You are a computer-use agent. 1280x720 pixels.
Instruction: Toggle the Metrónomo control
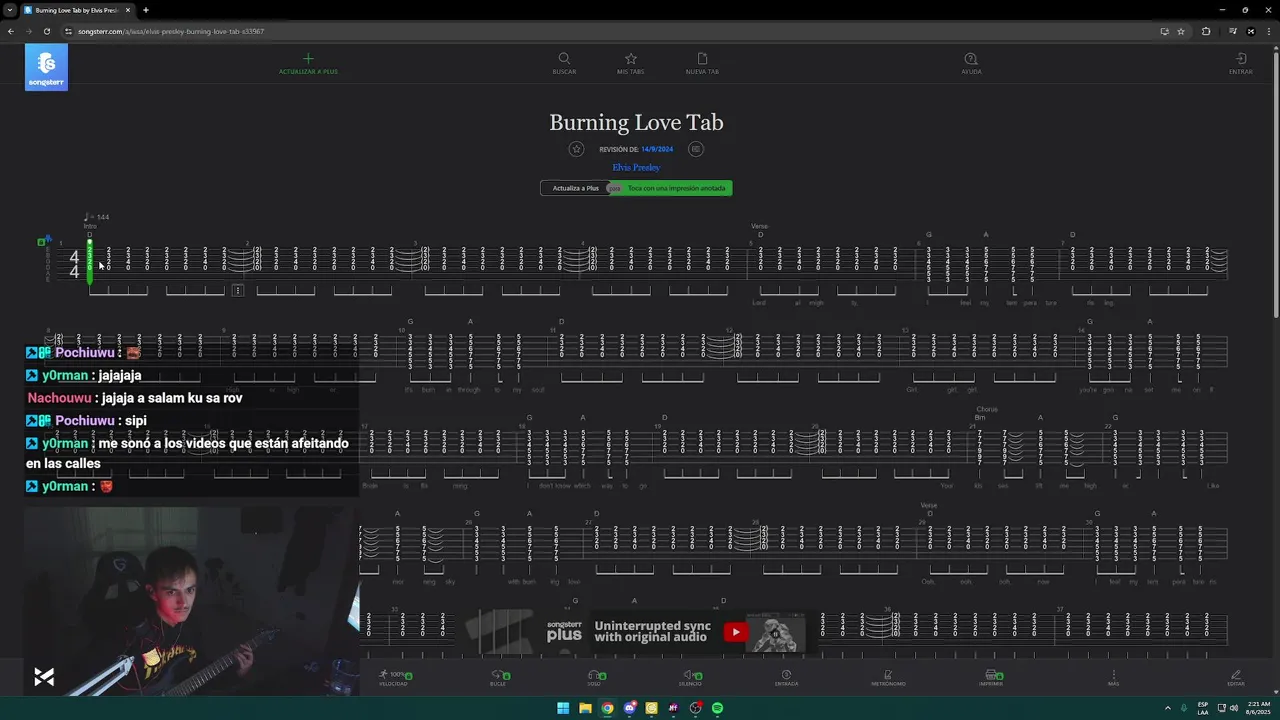click(888, 677)
